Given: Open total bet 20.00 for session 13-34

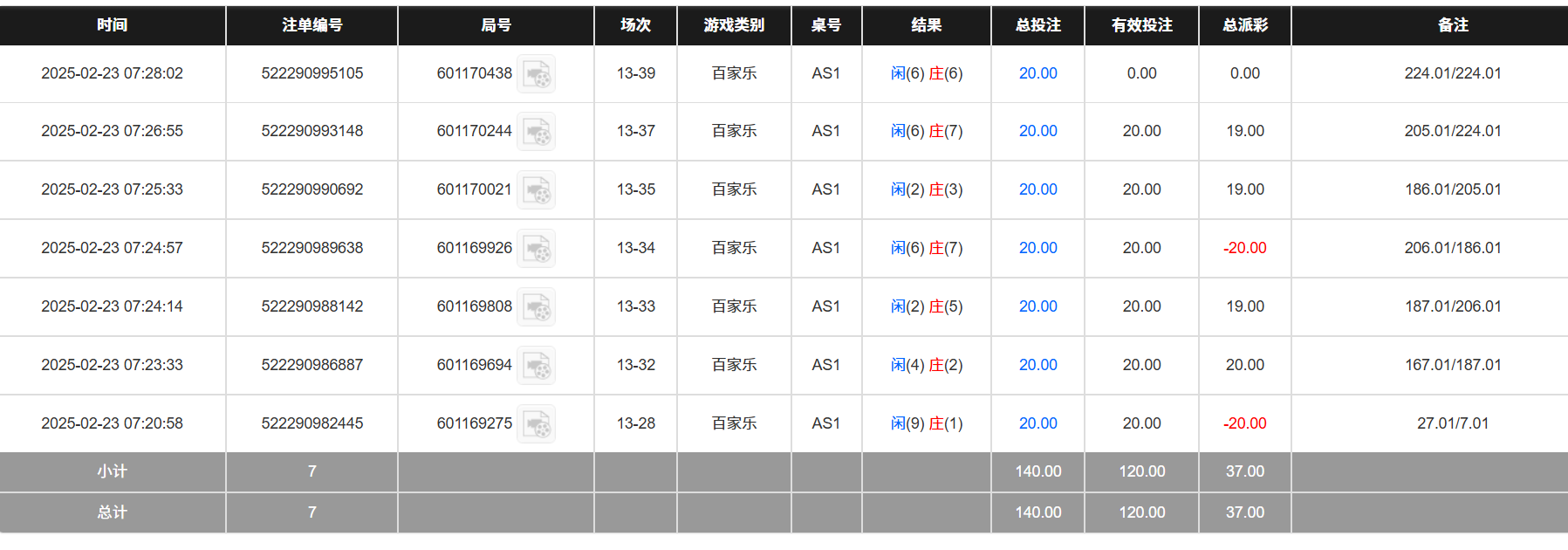Looking at the screenshot, I should tap(1037, 248).
